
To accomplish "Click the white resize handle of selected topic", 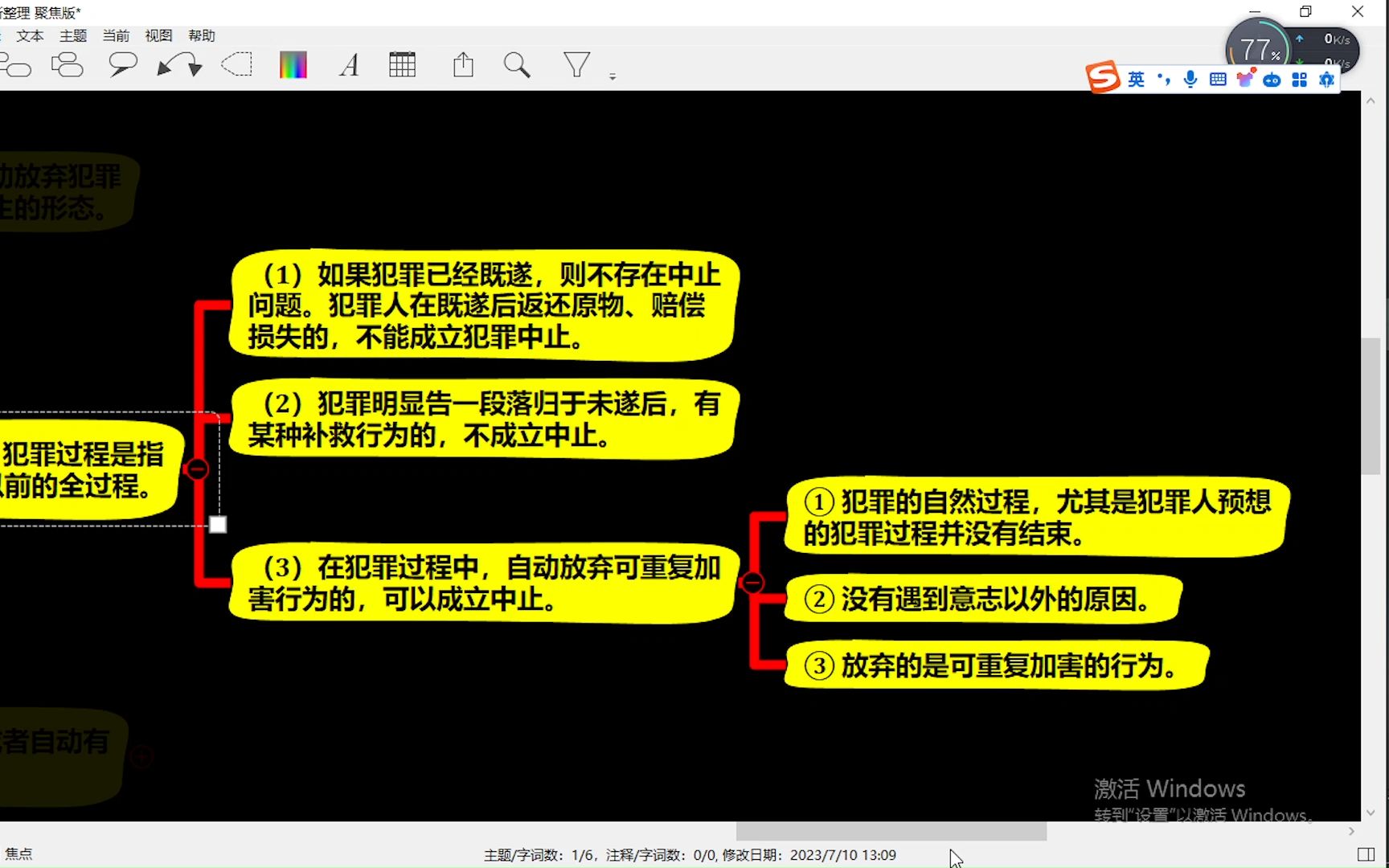I will 218,525.
